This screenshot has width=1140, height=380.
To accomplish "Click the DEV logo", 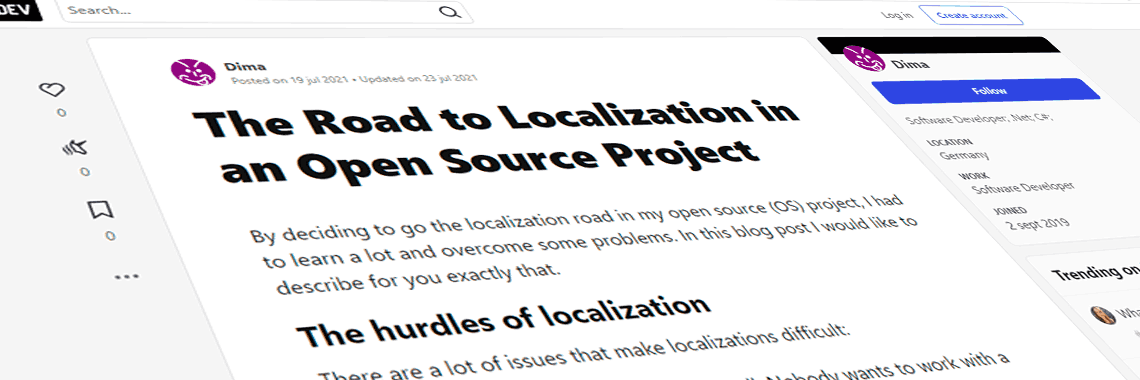I will coord(20,11).
